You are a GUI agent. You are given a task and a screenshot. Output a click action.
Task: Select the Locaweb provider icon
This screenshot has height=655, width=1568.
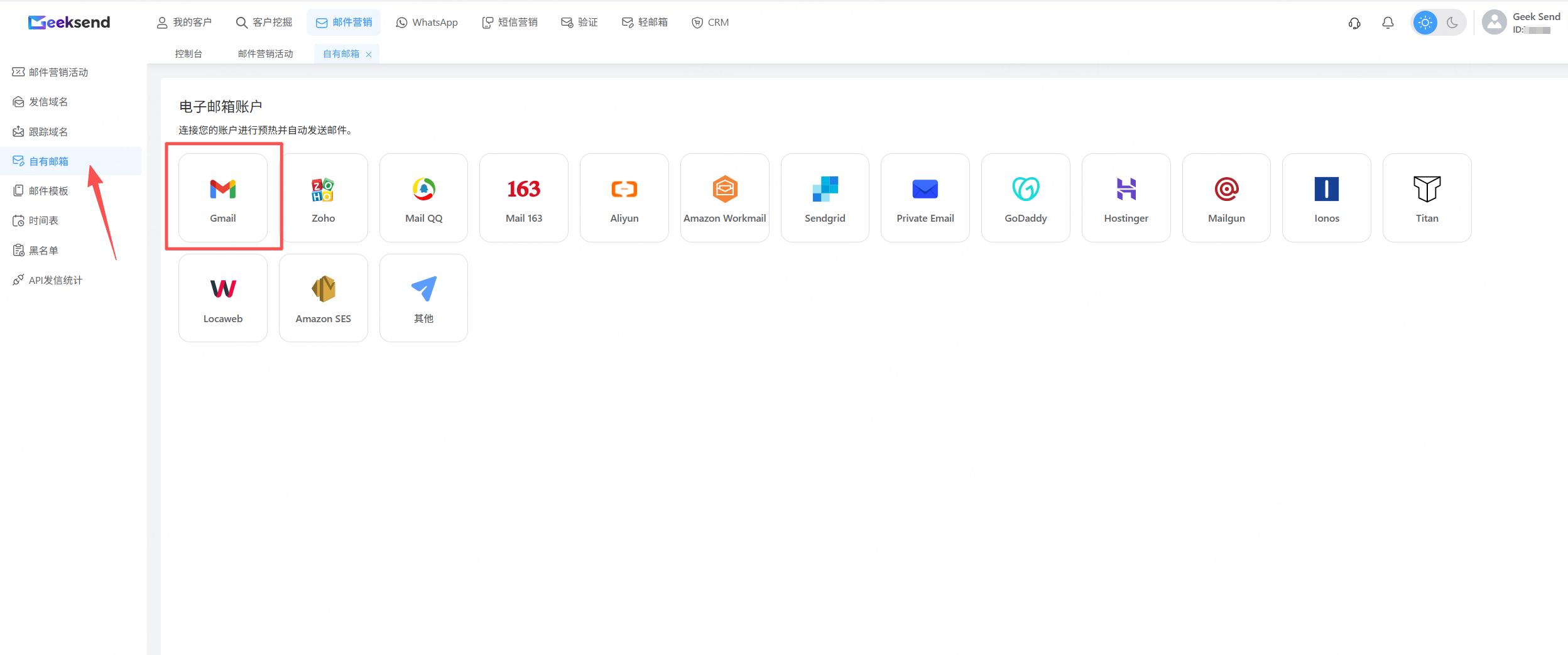click(223, 289)
